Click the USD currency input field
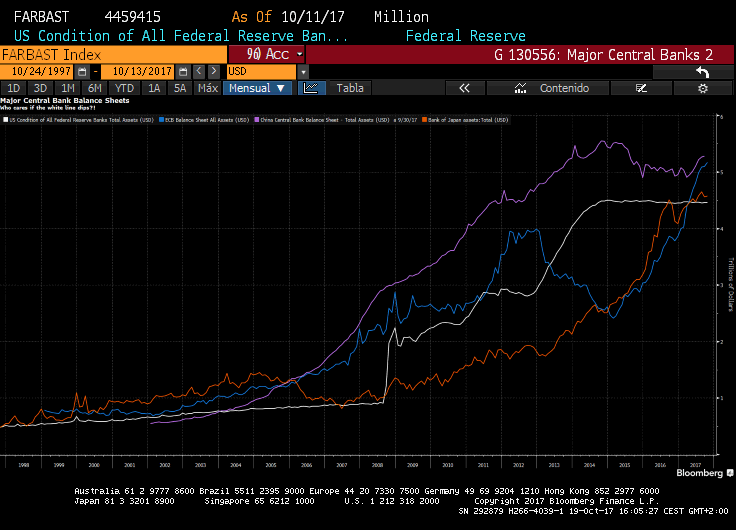This screenshot has width=736, height=530. tap(261, 72)
